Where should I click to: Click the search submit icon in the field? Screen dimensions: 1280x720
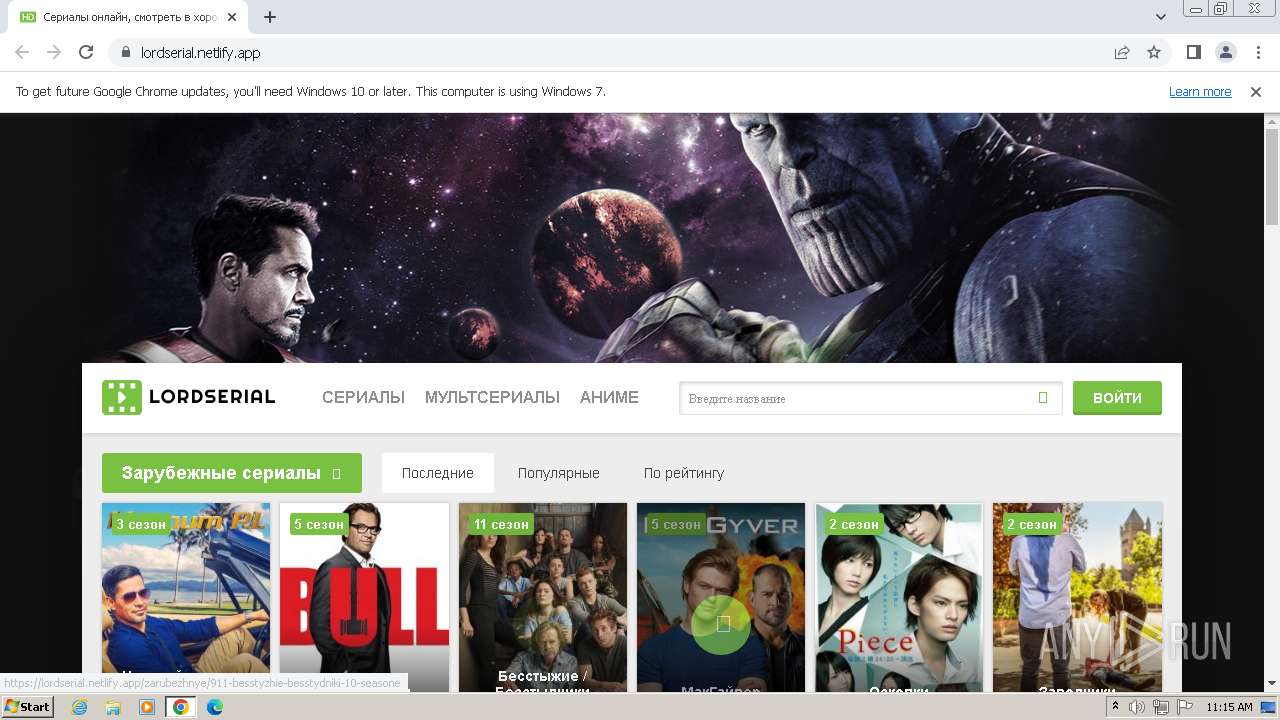tap(1043, 398)
